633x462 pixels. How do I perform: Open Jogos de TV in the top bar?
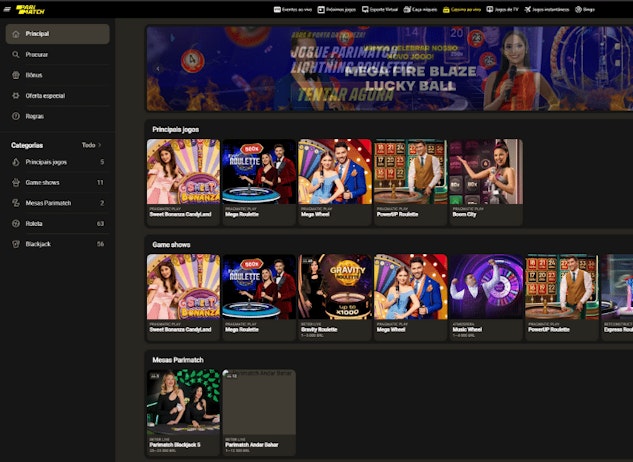click(502, 9)
